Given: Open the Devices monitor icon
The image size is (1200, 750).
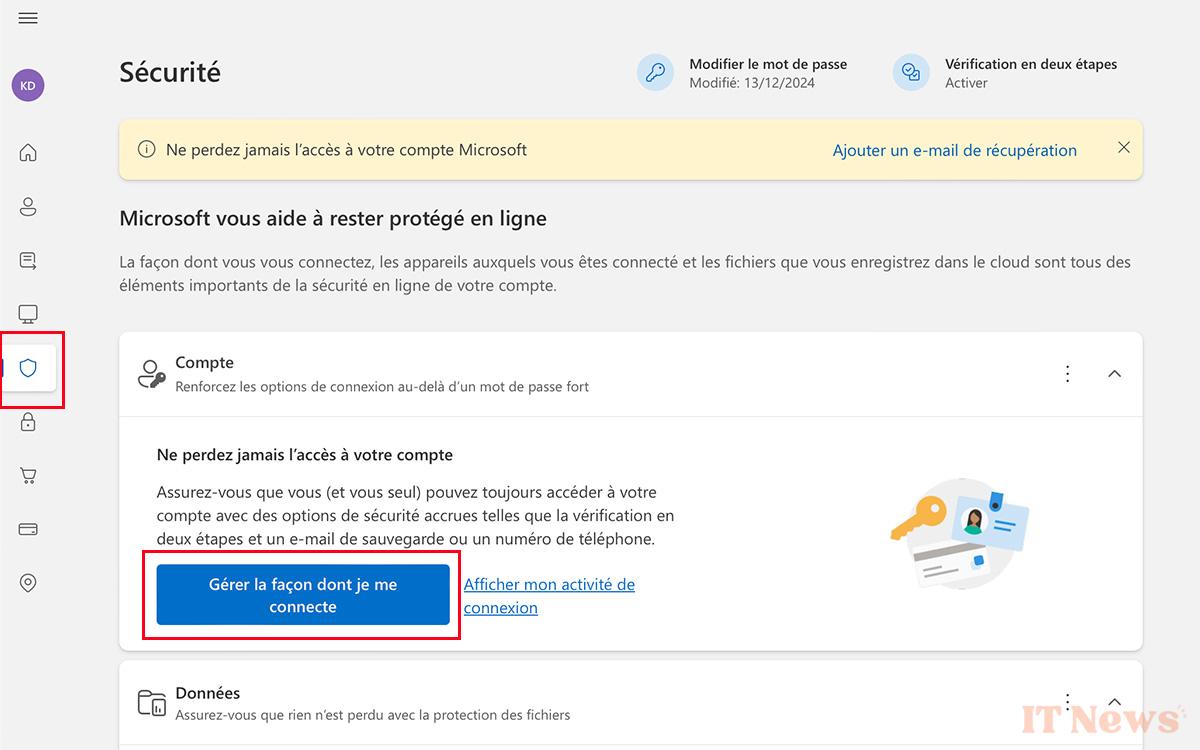Looking at the screenshot, I should point(28,315).
